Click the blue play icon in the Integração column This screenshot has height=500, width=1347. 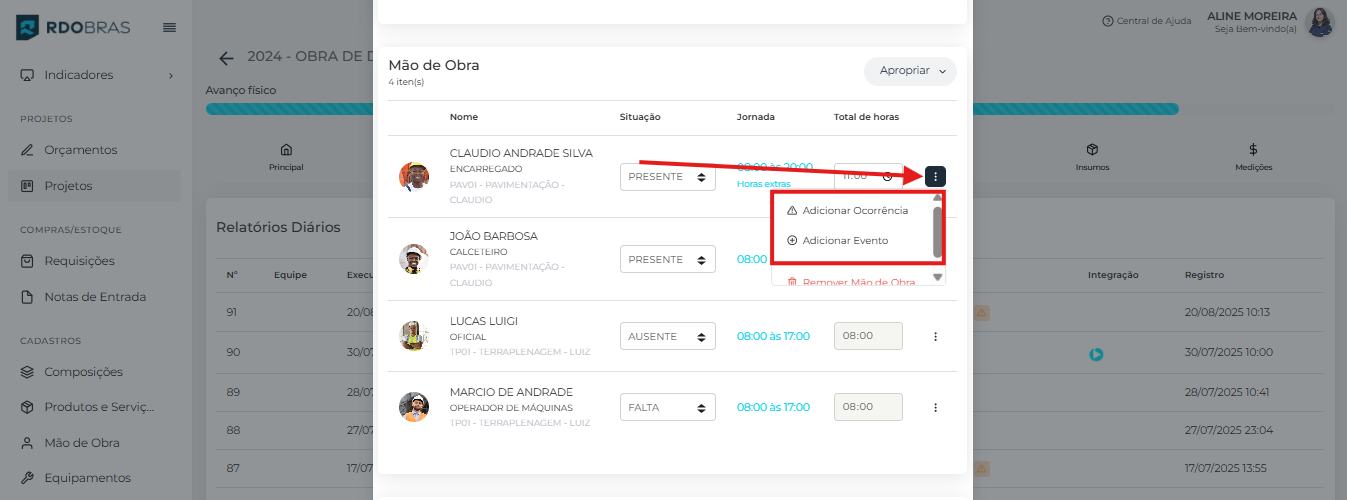1096,354
